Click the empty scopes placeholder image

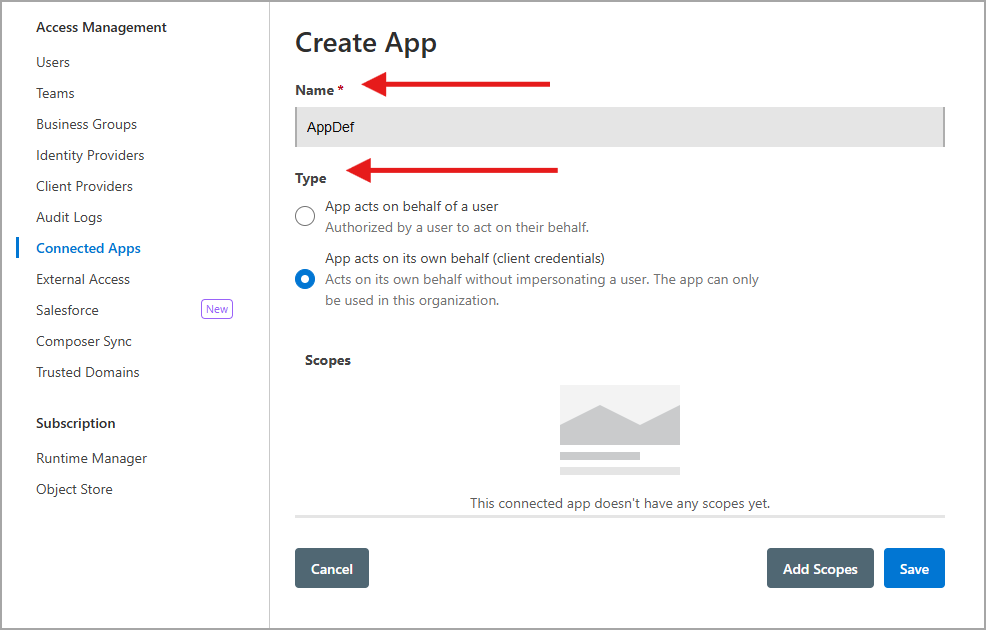[620, 429]
